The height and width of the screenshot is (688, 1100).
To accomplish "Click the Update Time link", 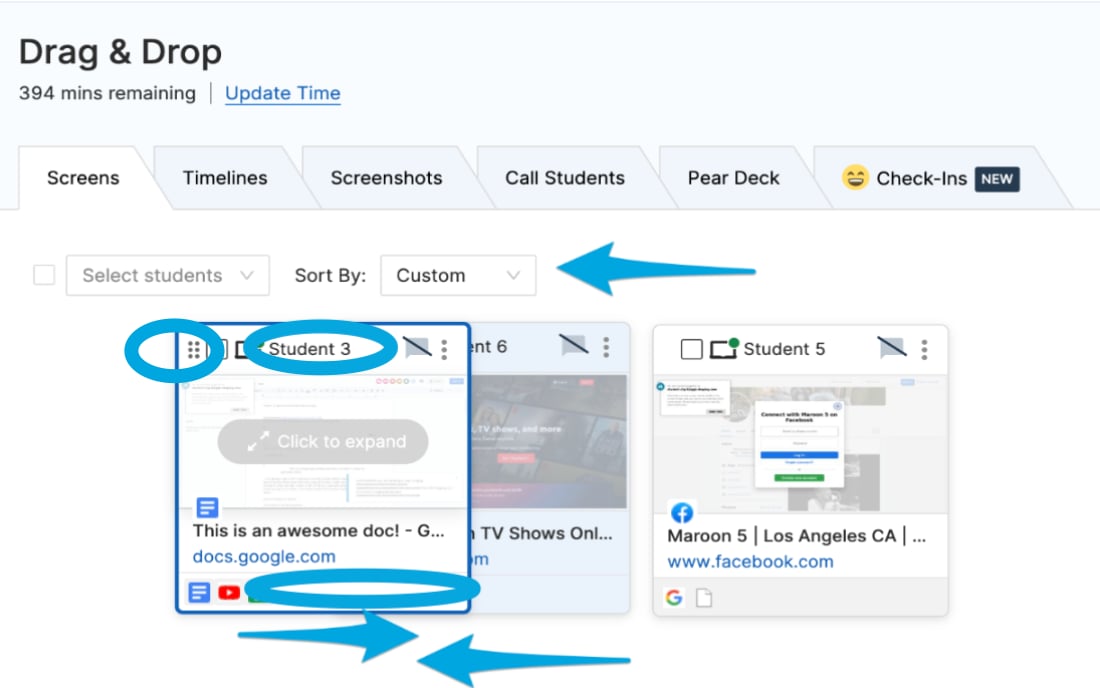I will click(283, 93).
